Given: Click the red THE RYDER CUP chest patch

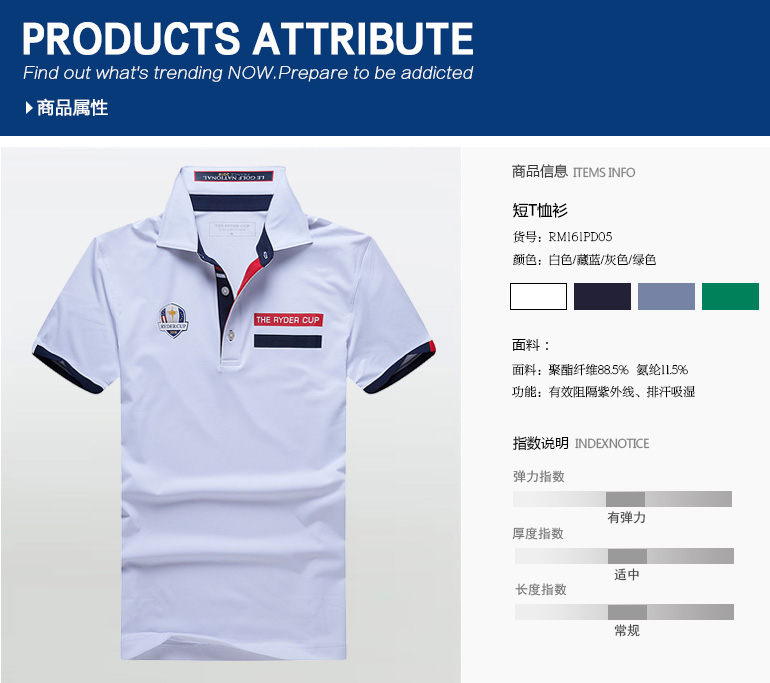Looking at the screenshot, I should [x=288, y=320].
